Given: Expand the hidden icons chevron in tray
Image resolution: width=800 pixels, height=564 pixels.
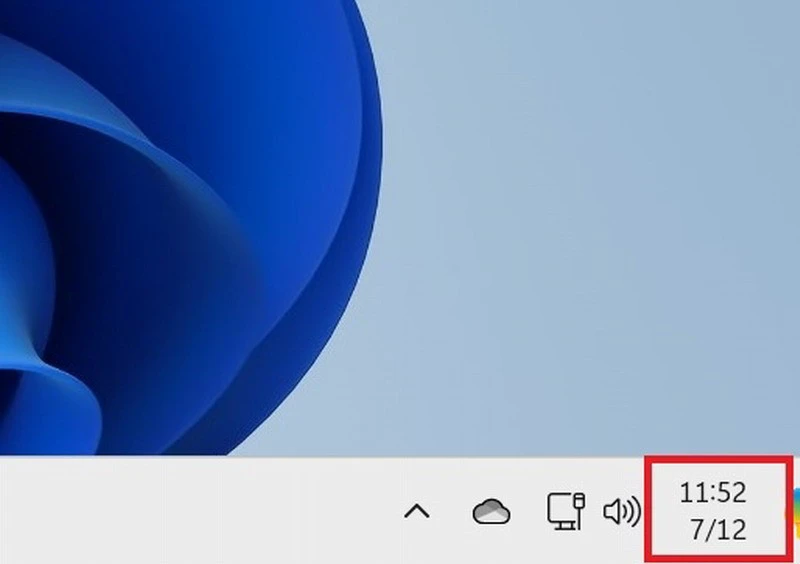Looking at the screenshot, I should click(x=416, y=512).
